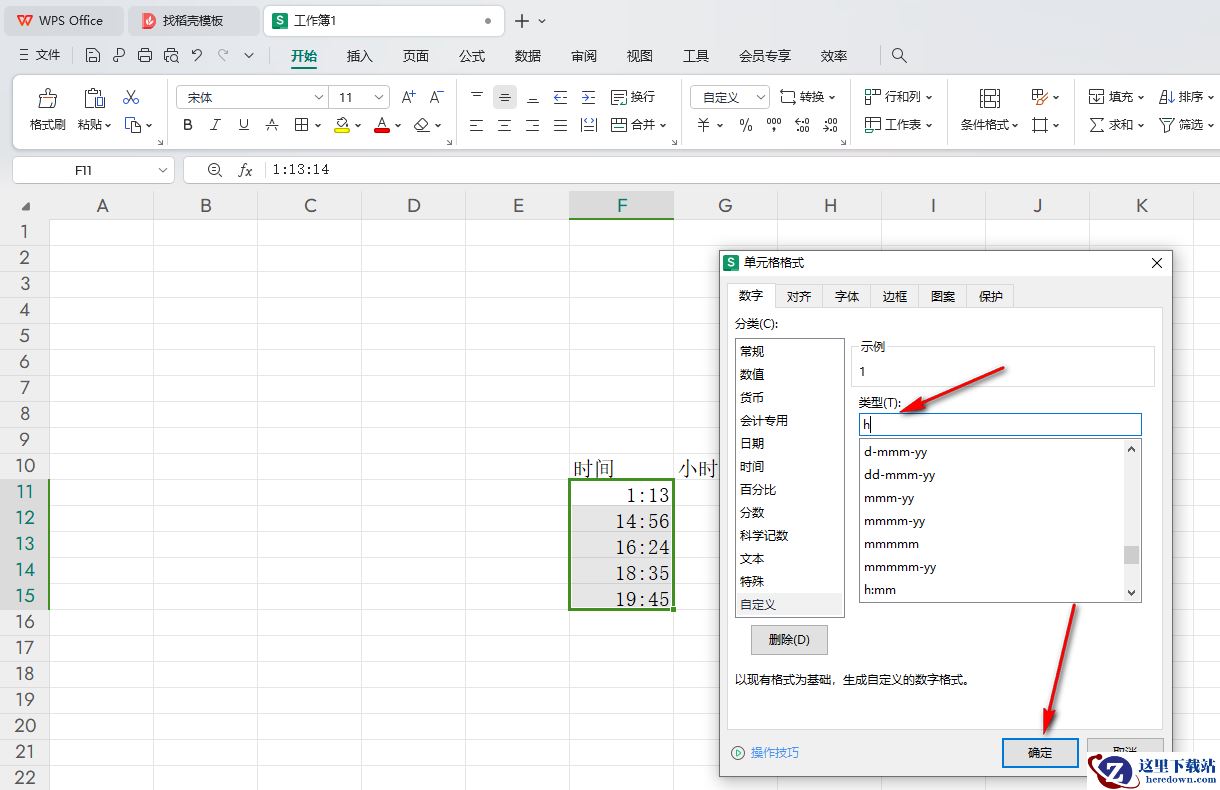This screenshot has width=1220, height=790.
Task: Open the font name 宋体 dropdown
Action: point(318,97)
